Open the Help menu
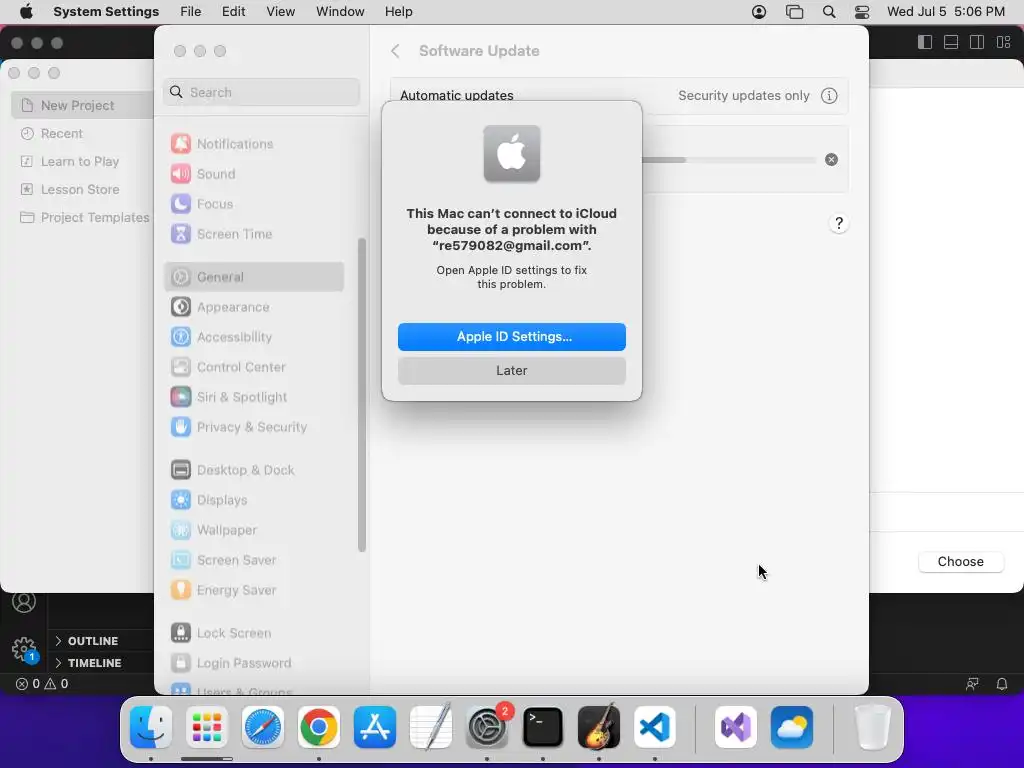The height and width of the screenshot is (768, 1024). pyautogui.click(x=398, y=12)
